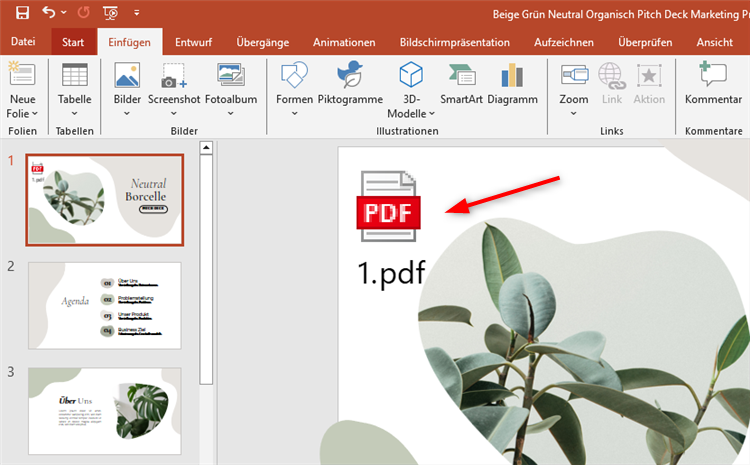Open the Datei tab

(23, 42)
